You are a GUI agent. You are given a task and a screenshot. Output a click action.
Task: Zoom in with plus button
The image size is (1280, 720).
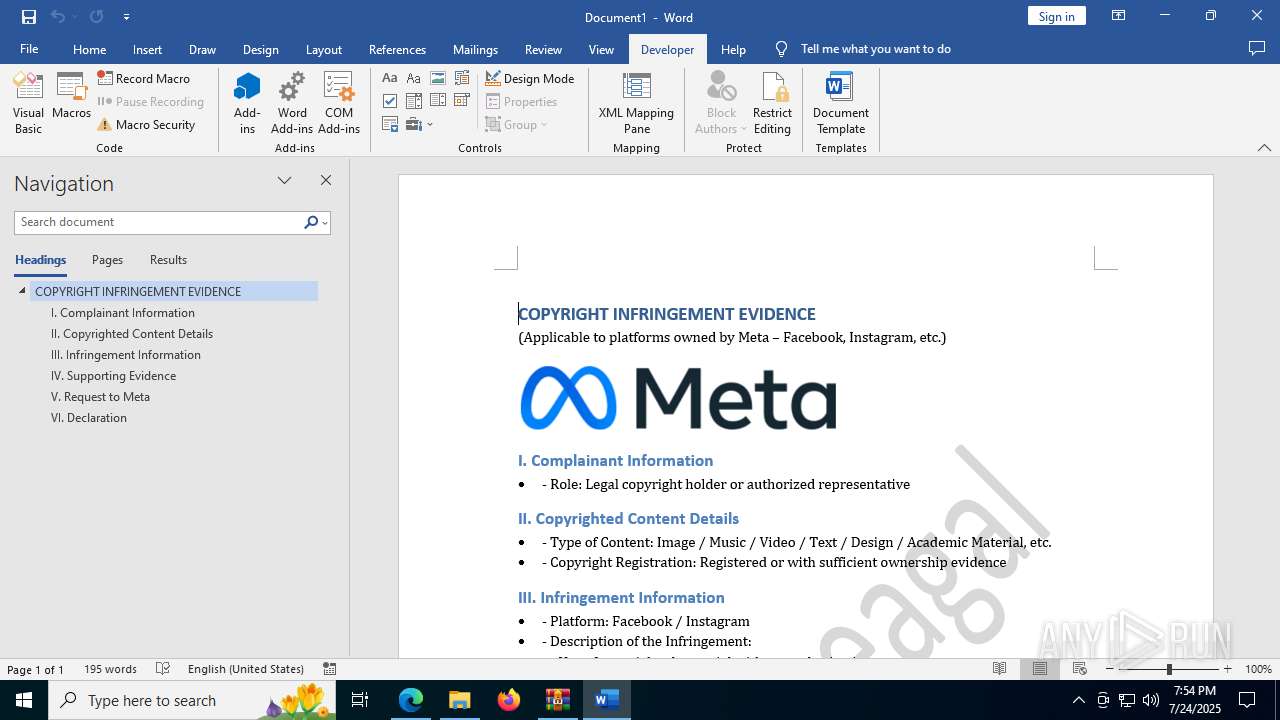coord(1228,669)
